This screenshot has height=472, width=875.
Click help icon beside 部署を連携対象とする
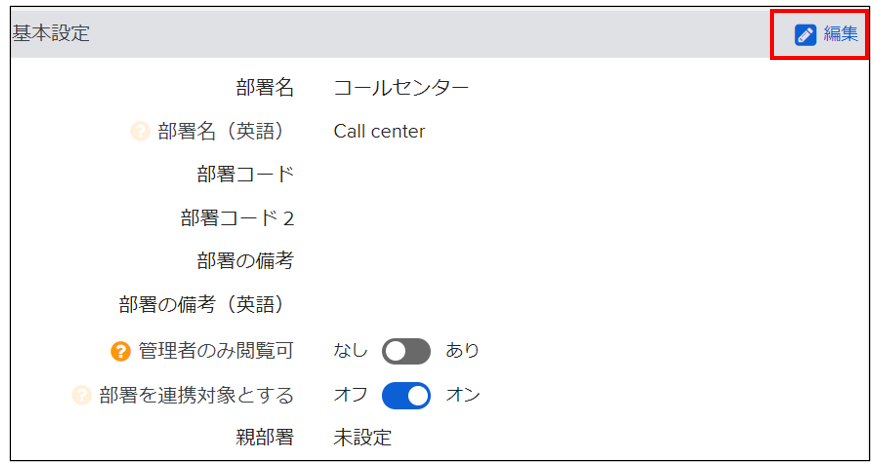click(x=81, y=396)
